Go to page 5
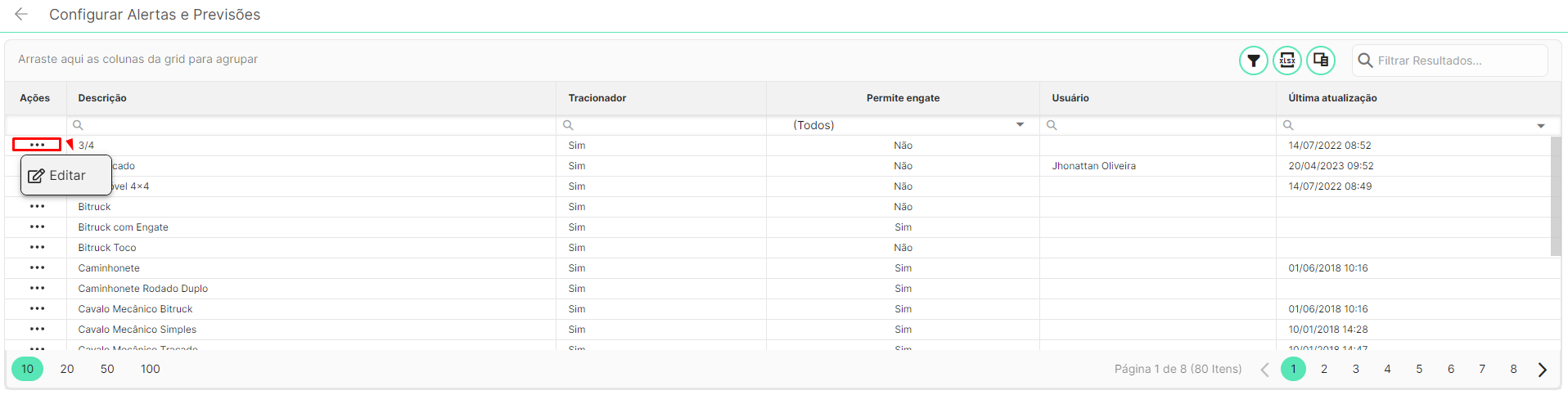Image resolution: width=1568 pixels, height=395 pixels. click(1419, 369)
